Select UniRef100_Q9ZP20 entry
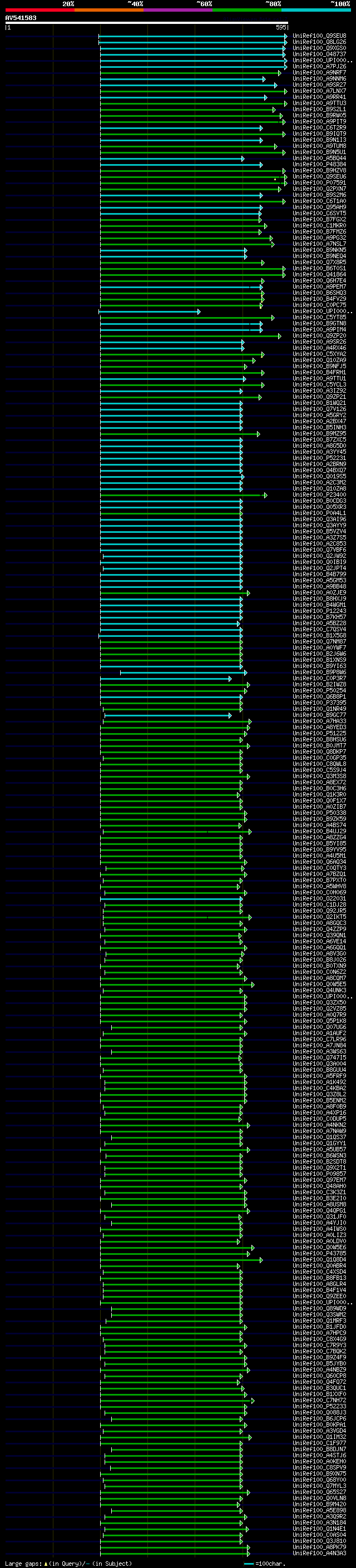The image size is (356, 1568). click(x=319, y=335)
